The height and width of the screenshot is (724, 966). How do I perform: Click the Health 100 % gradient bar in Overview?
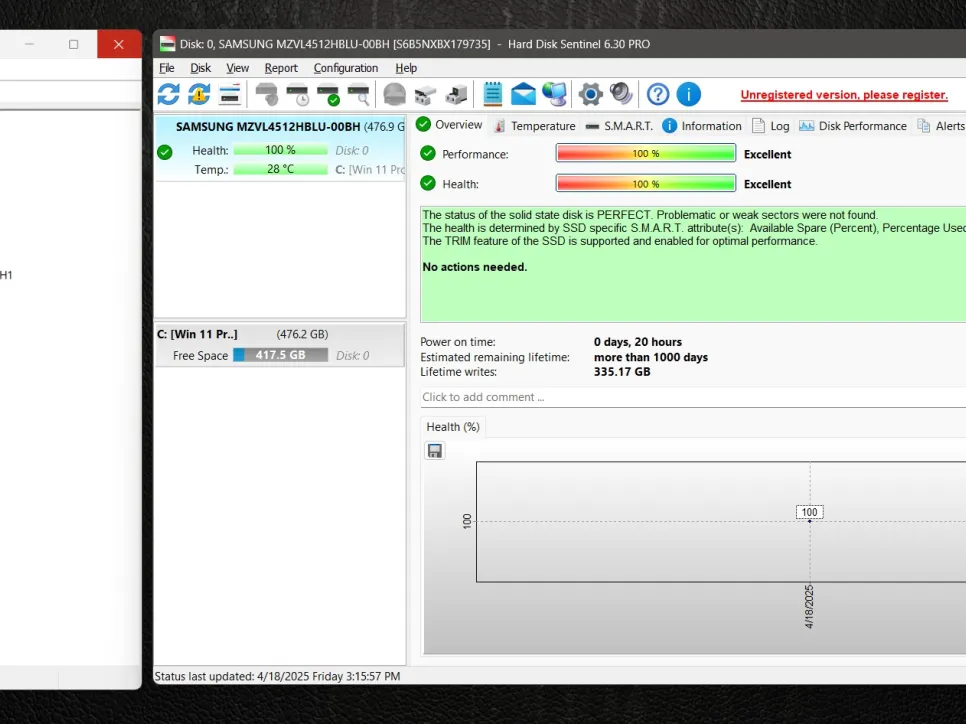pyautogui.click(x=646, y=184)
